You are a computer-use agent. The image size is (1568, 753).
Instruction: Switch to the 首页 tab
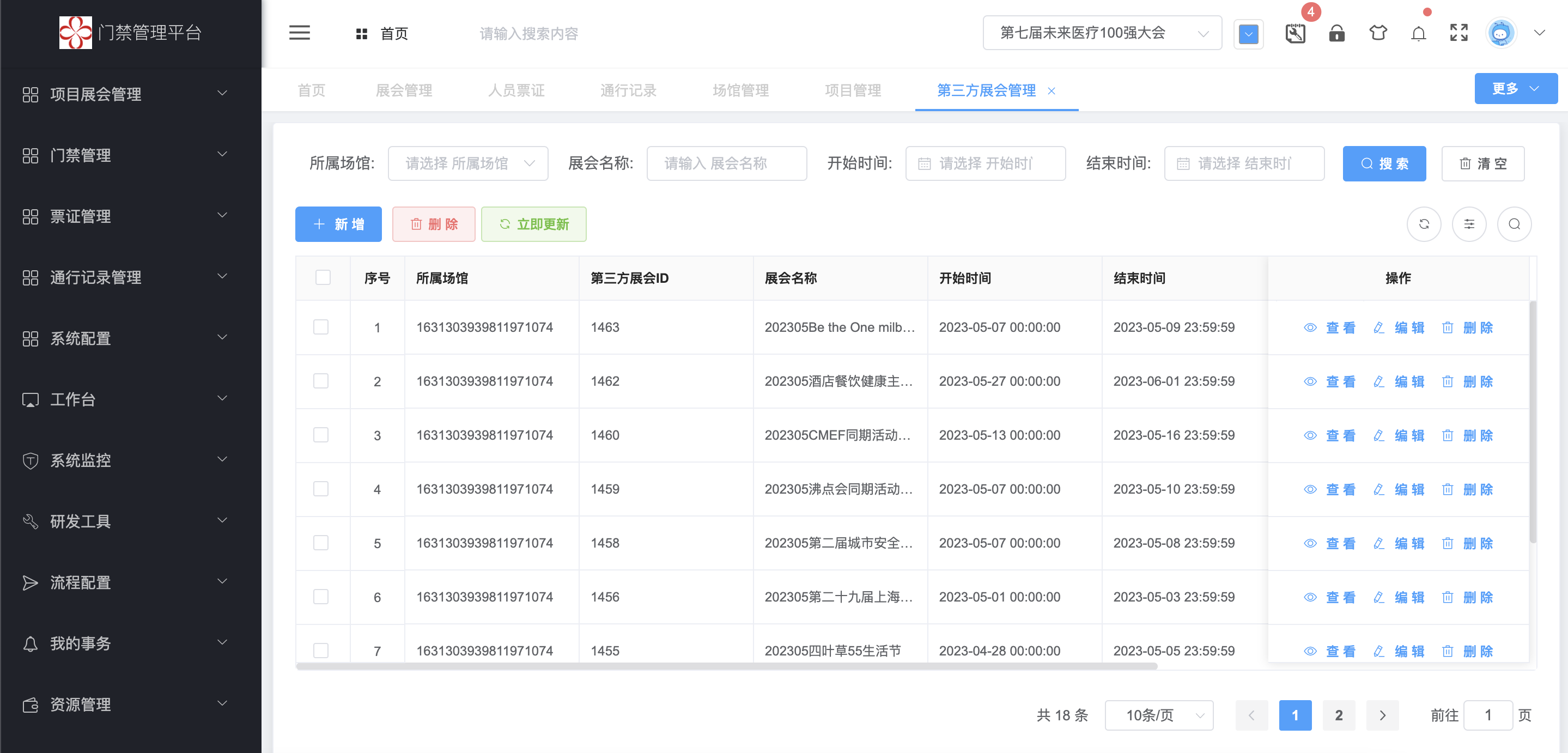(x=312, y=90)
